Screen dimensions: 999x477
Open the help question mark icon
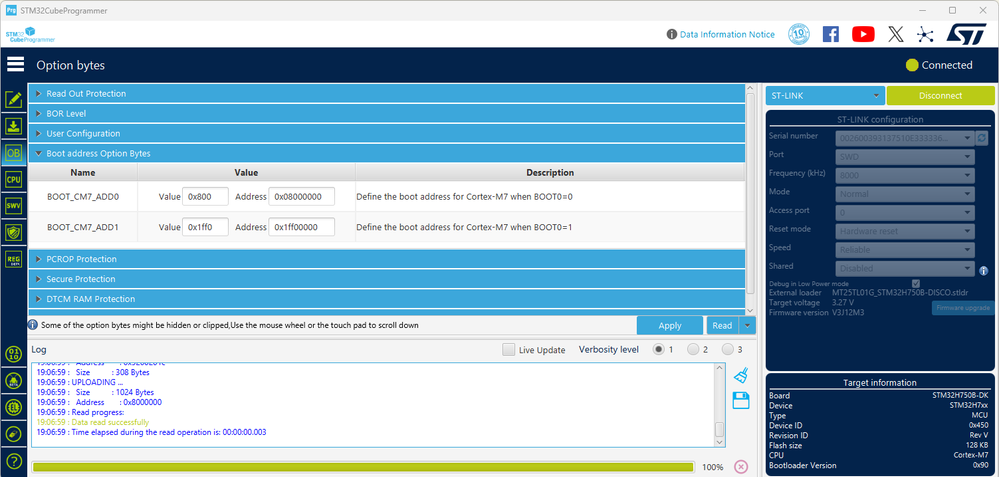point(14,461)
